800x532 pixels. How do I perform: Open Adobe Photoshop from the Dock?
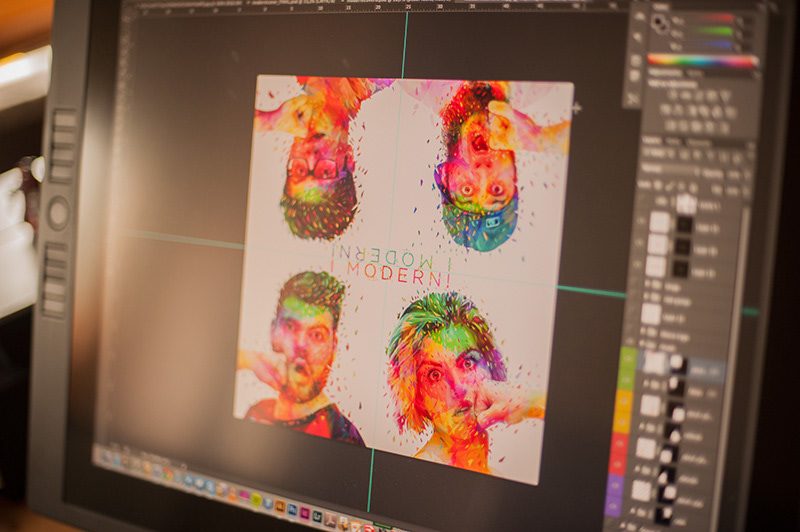292,510
